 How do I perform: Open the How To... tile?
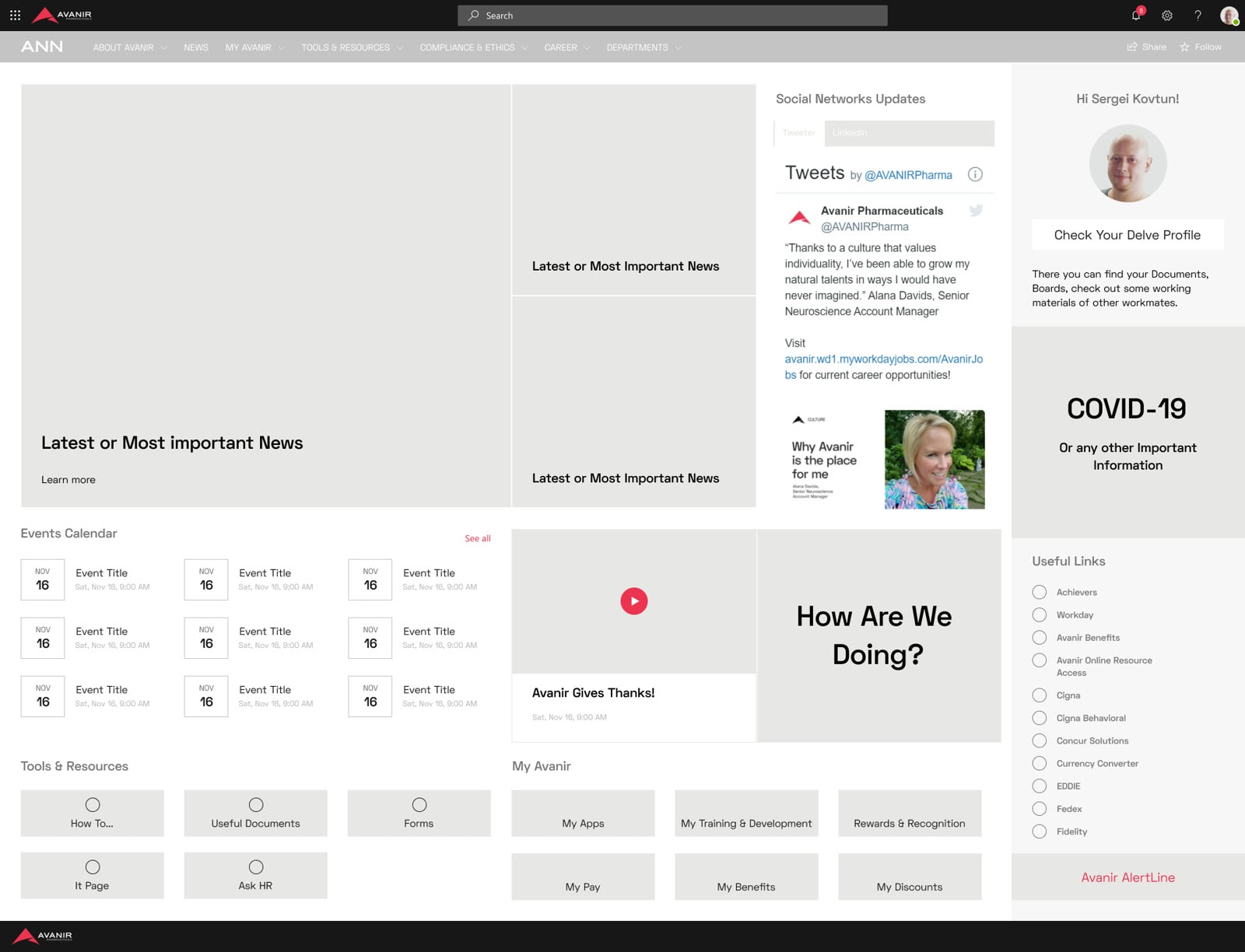93,814
